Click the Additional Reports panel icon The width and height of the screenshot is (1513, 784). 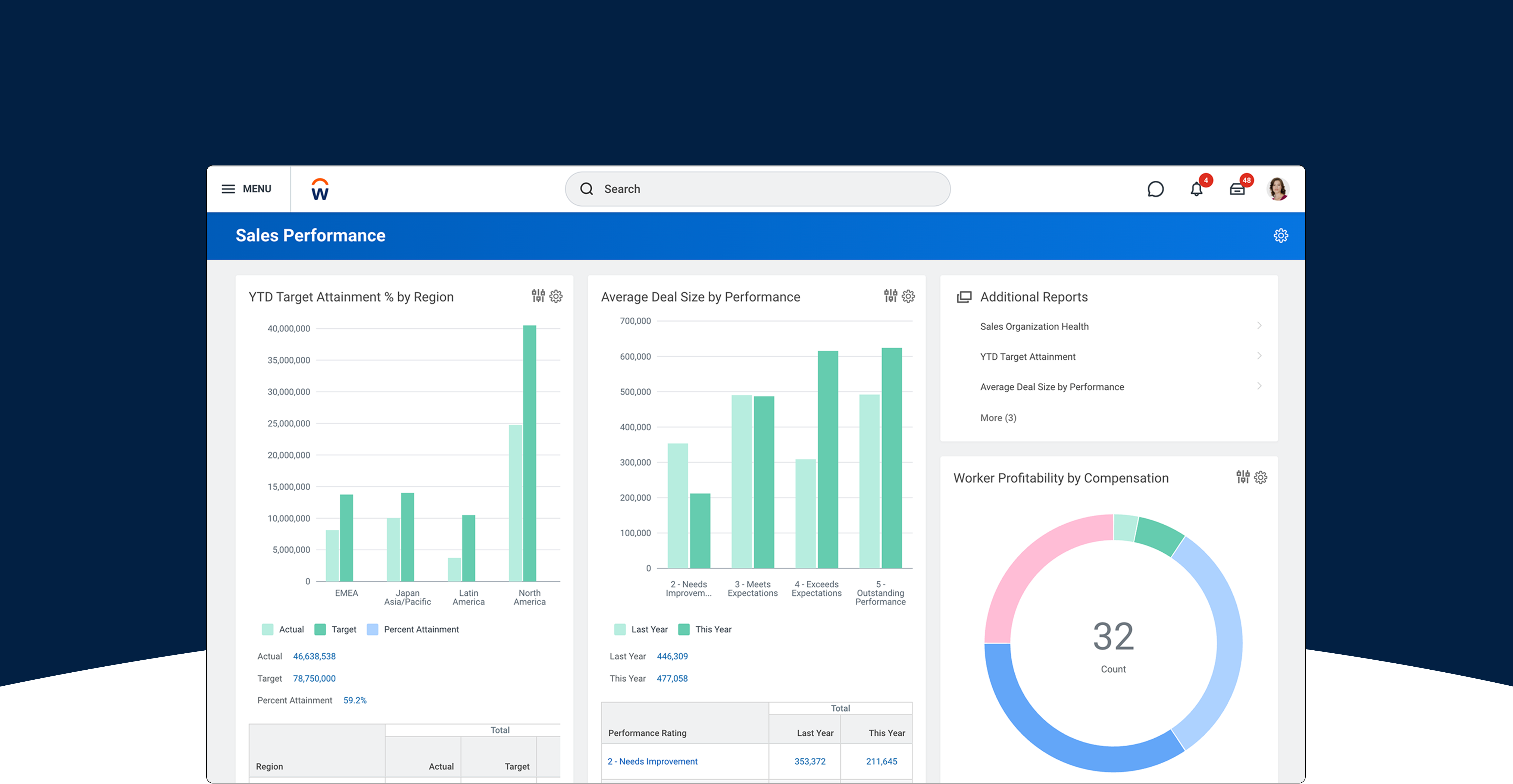964,297
